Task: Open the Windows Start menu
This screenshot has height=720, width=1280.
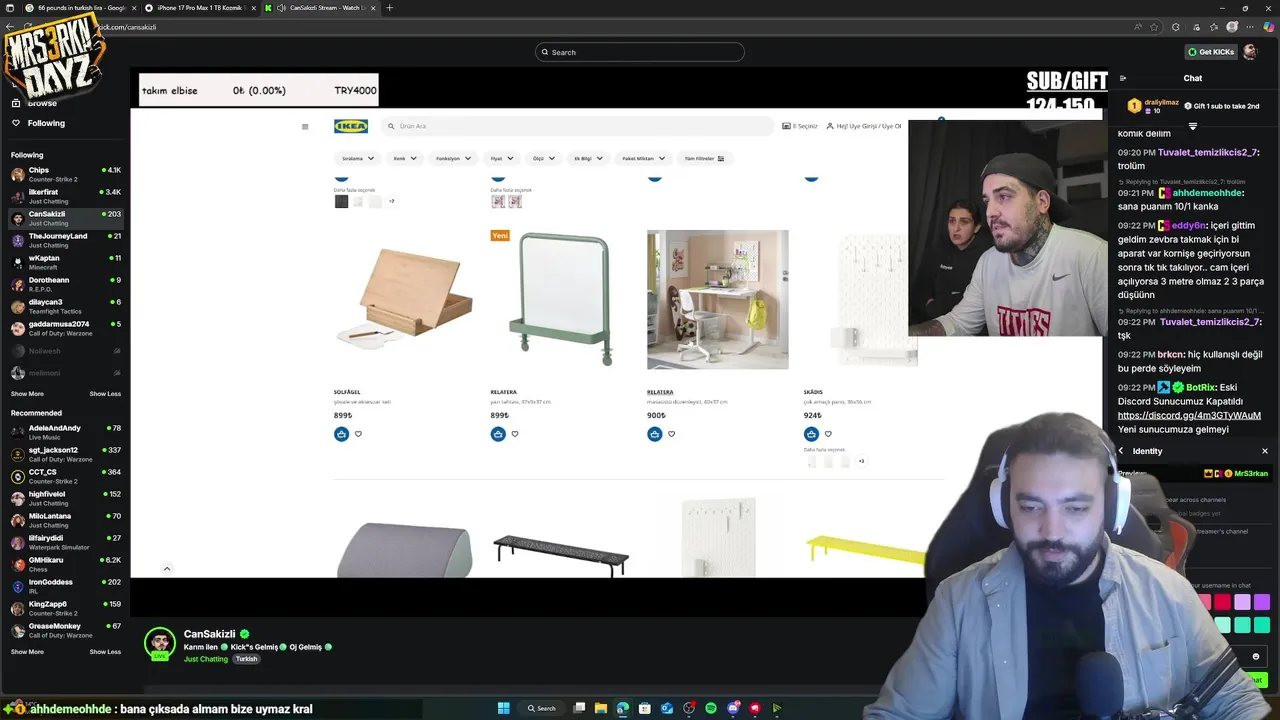Action: (x=503, y=708)
